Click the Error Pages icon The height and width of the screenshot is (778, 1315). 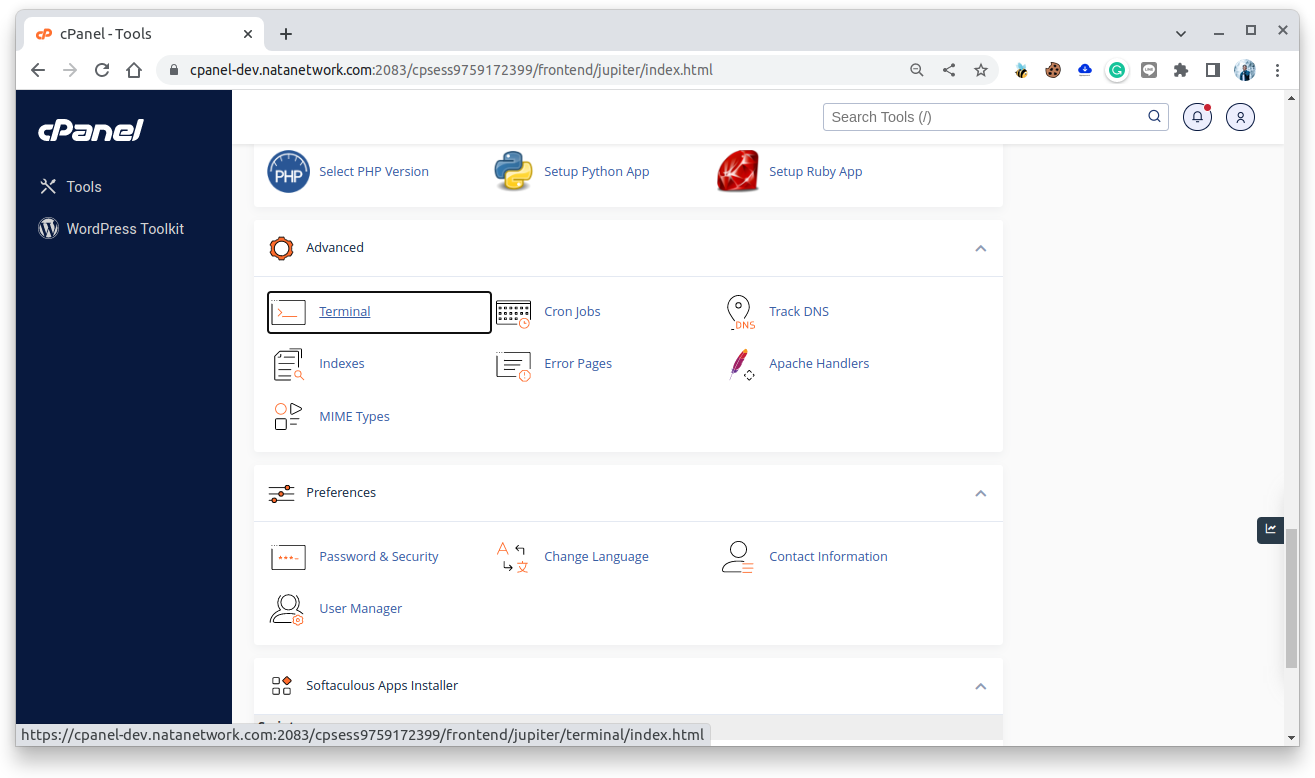tap(513, 366)
